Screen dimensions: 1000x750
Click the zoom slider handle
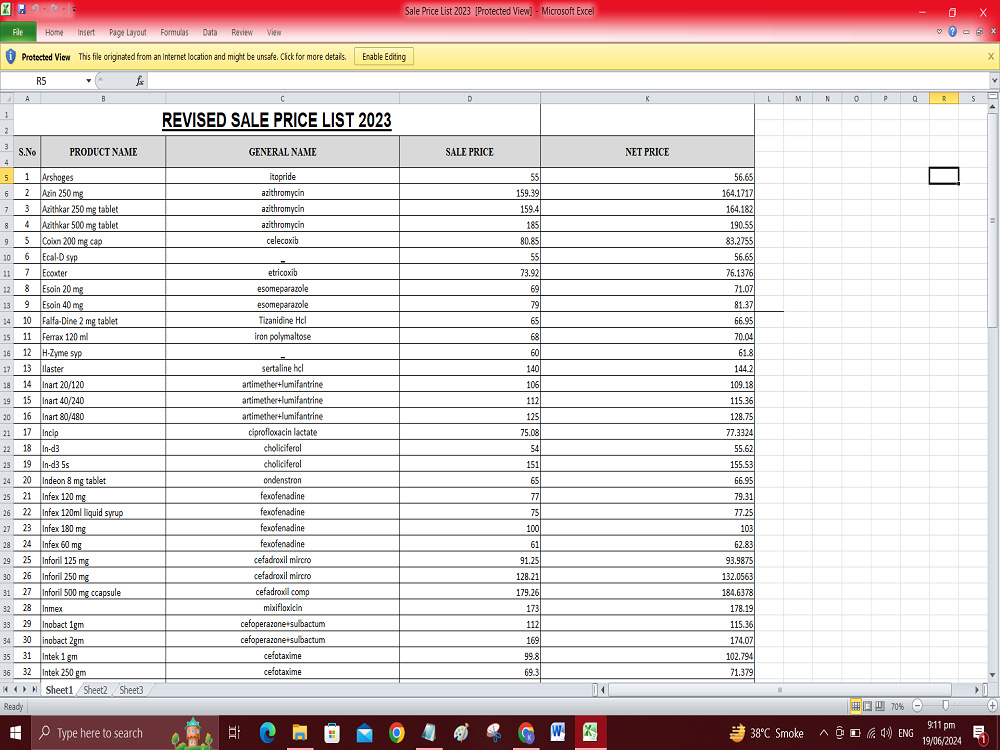[x=946, y=706]
